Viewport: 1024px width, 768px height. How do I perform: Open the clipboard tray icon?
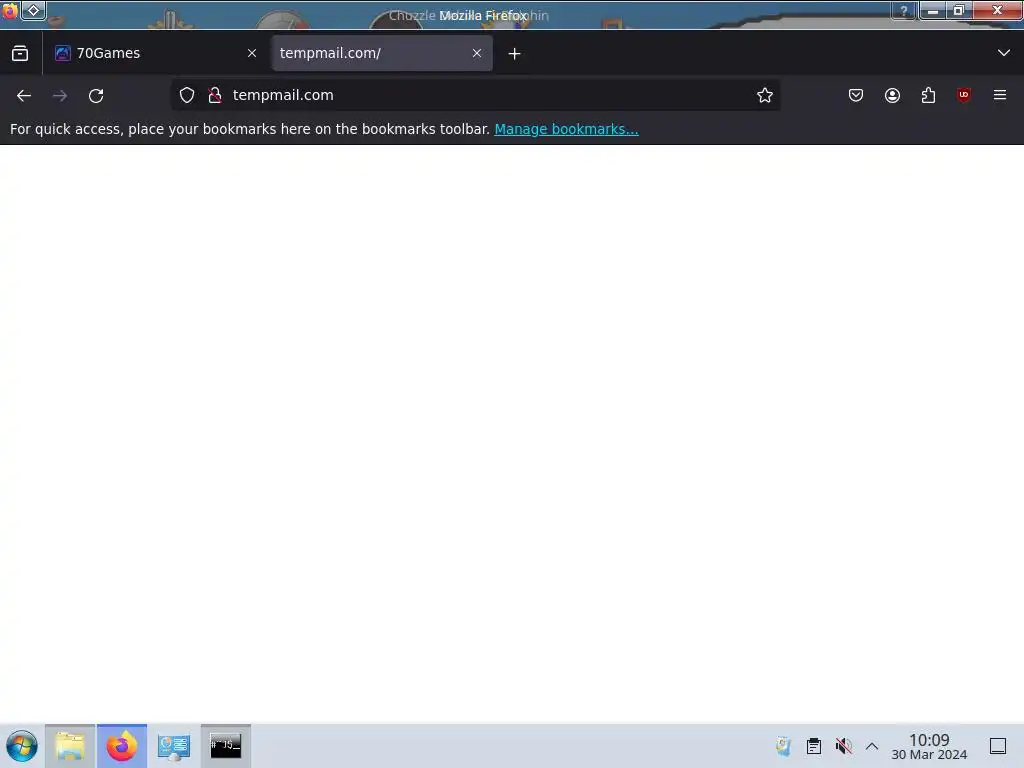coord(814,746)
